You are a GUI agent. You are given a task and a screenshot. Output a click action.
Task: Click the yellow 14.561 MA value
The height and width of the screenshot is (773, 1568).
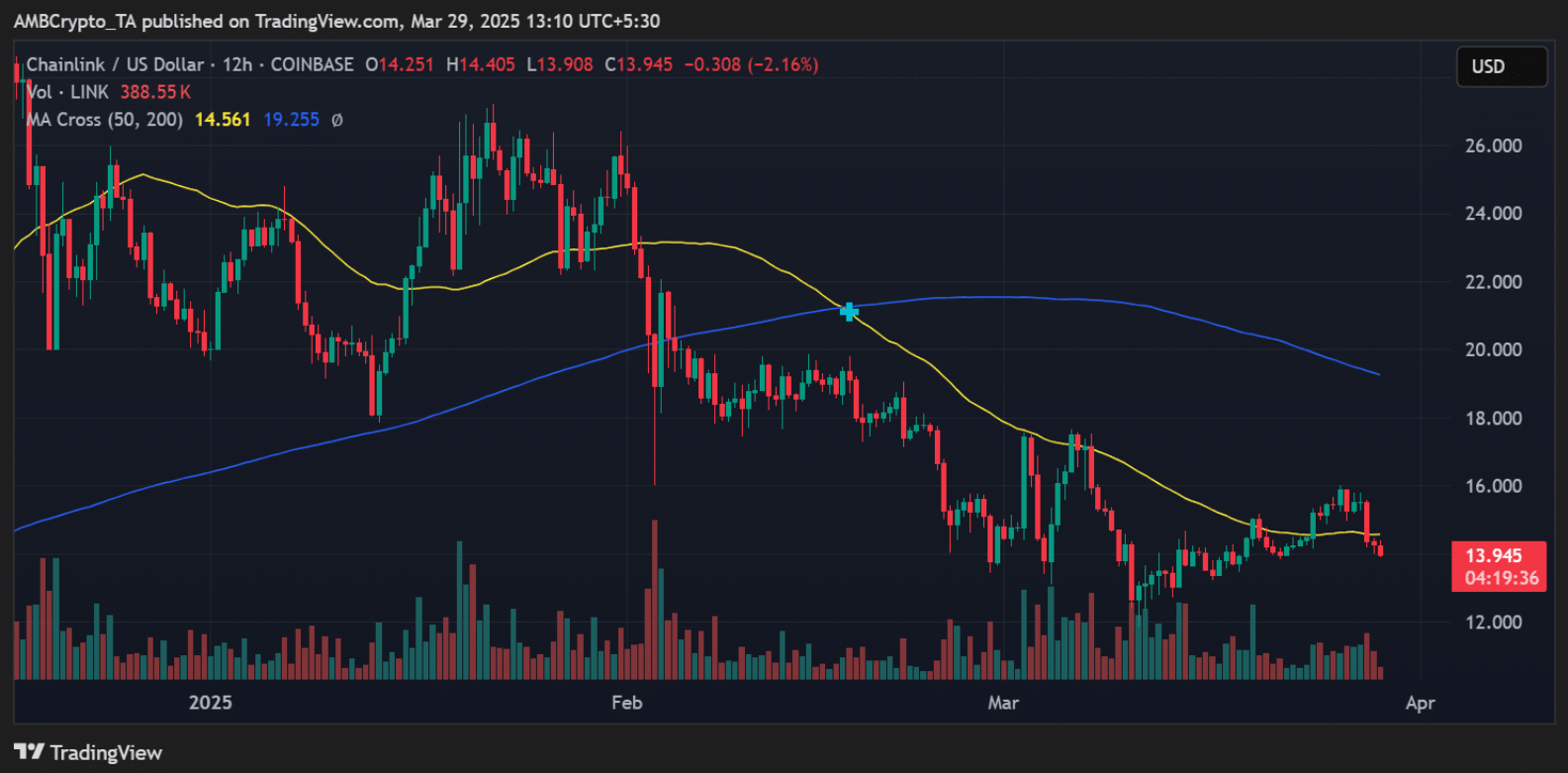[x=222, y=120]
